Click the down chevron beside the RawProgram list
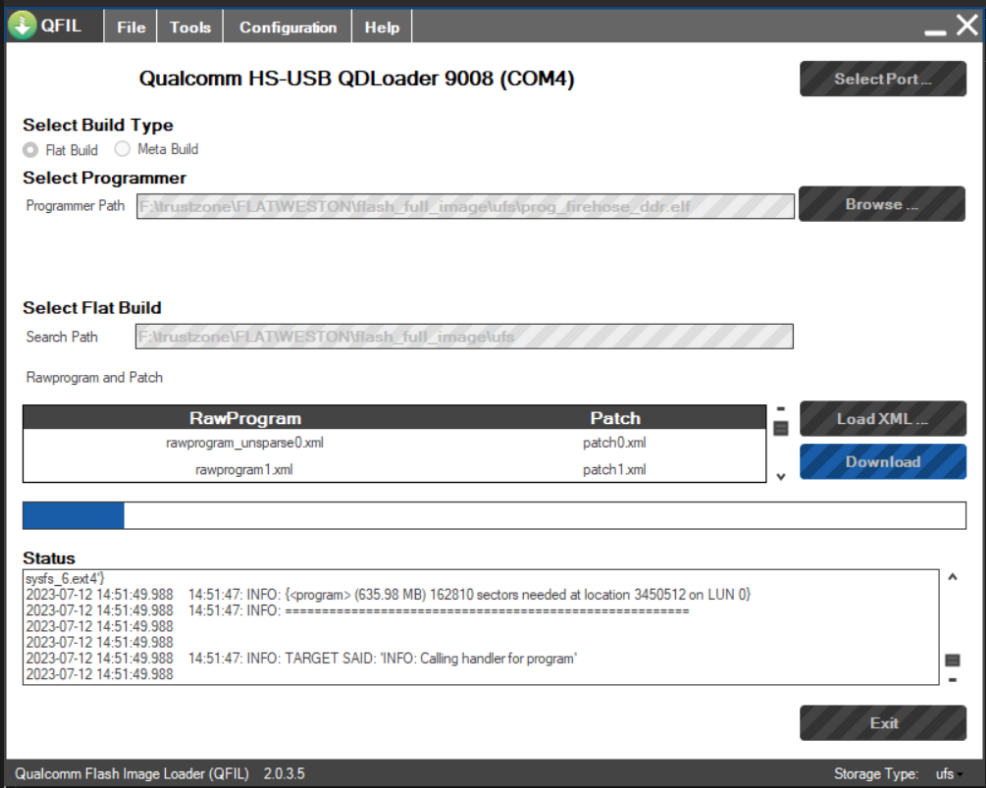The image size is (986, 788). coord(781,477)
